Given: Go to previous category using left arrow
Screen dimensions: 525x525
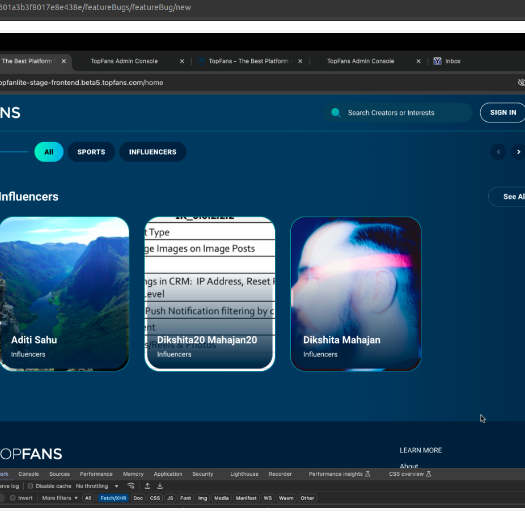Looking at the screenshot, I should (x=499, y=152).
